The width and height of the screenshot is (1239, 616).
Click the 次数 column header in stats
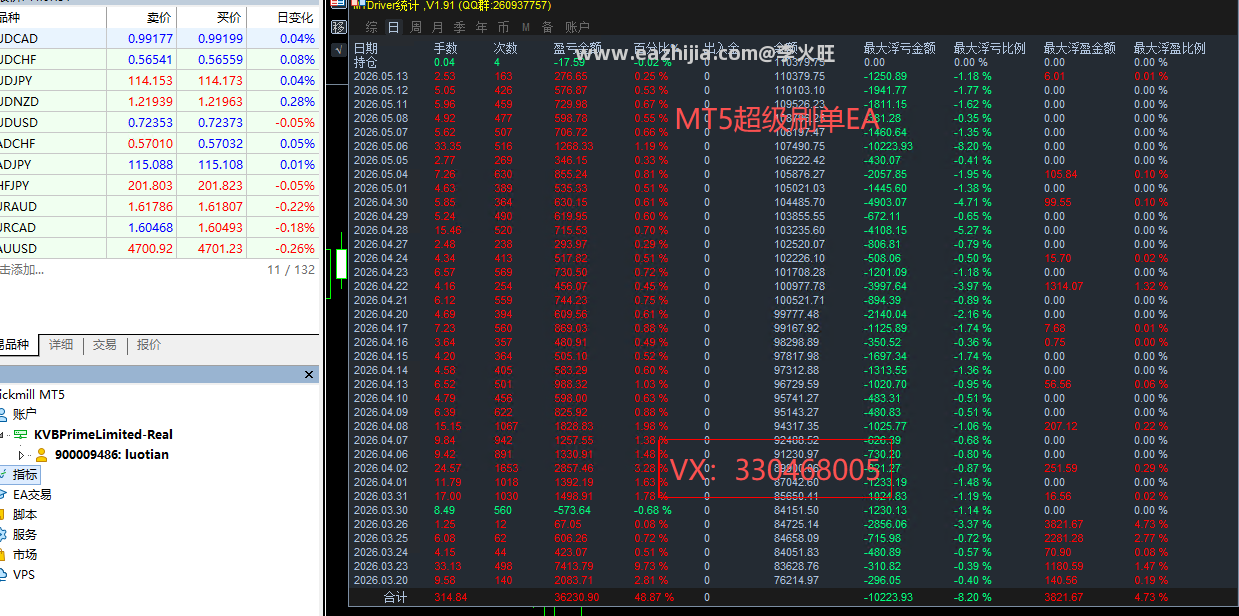point(505,48)
